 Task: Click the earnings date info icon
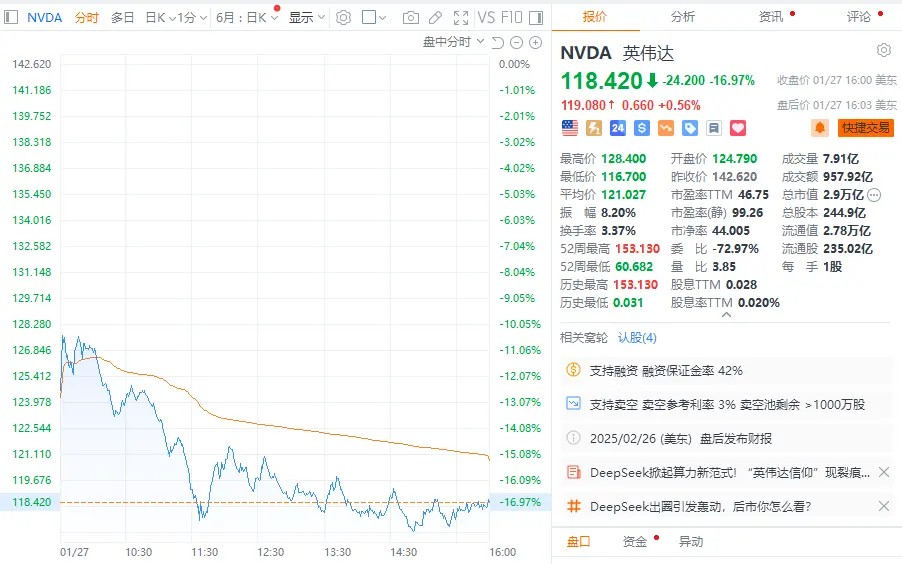[x=574, y=438]
